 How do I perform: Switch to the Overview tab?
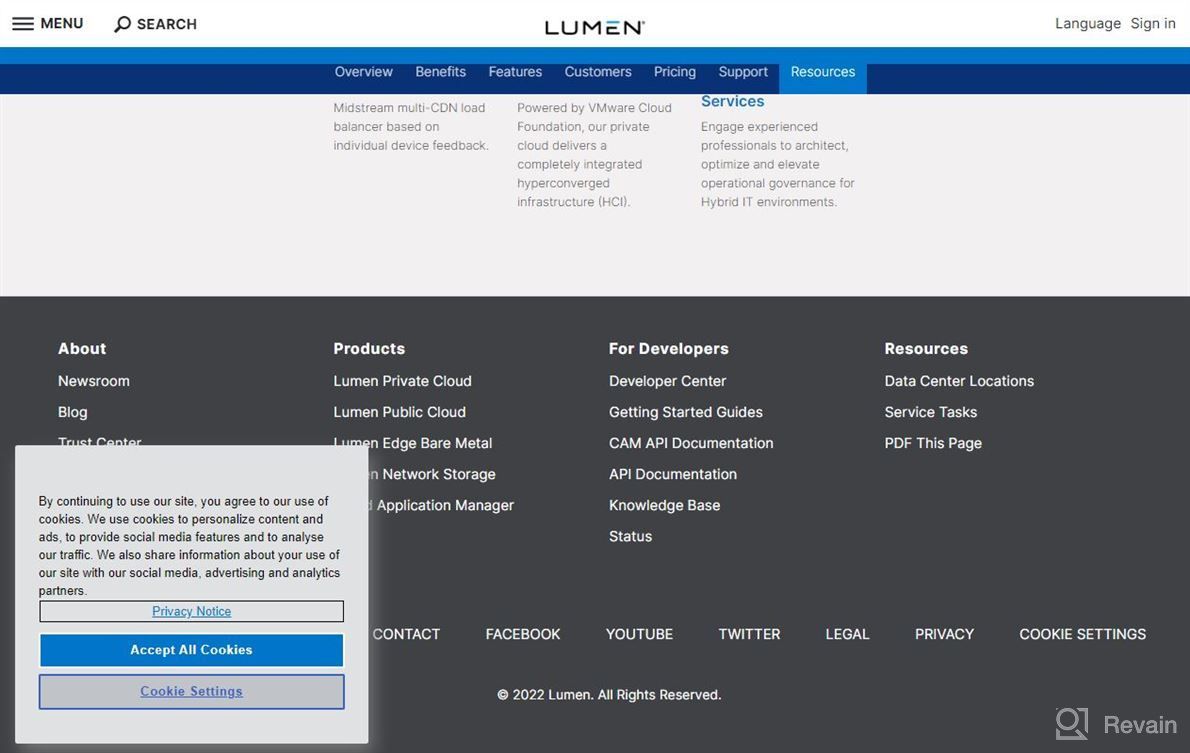coord(364,72)
